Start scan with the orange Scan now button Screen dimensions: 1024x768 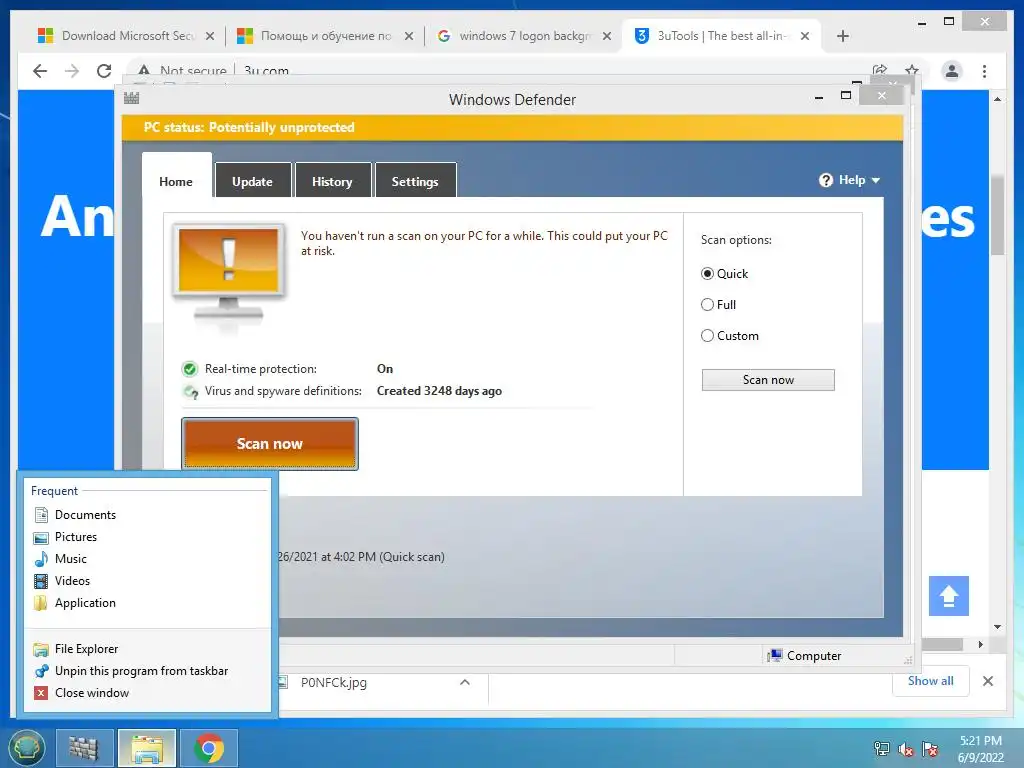(x=270, y=444)
